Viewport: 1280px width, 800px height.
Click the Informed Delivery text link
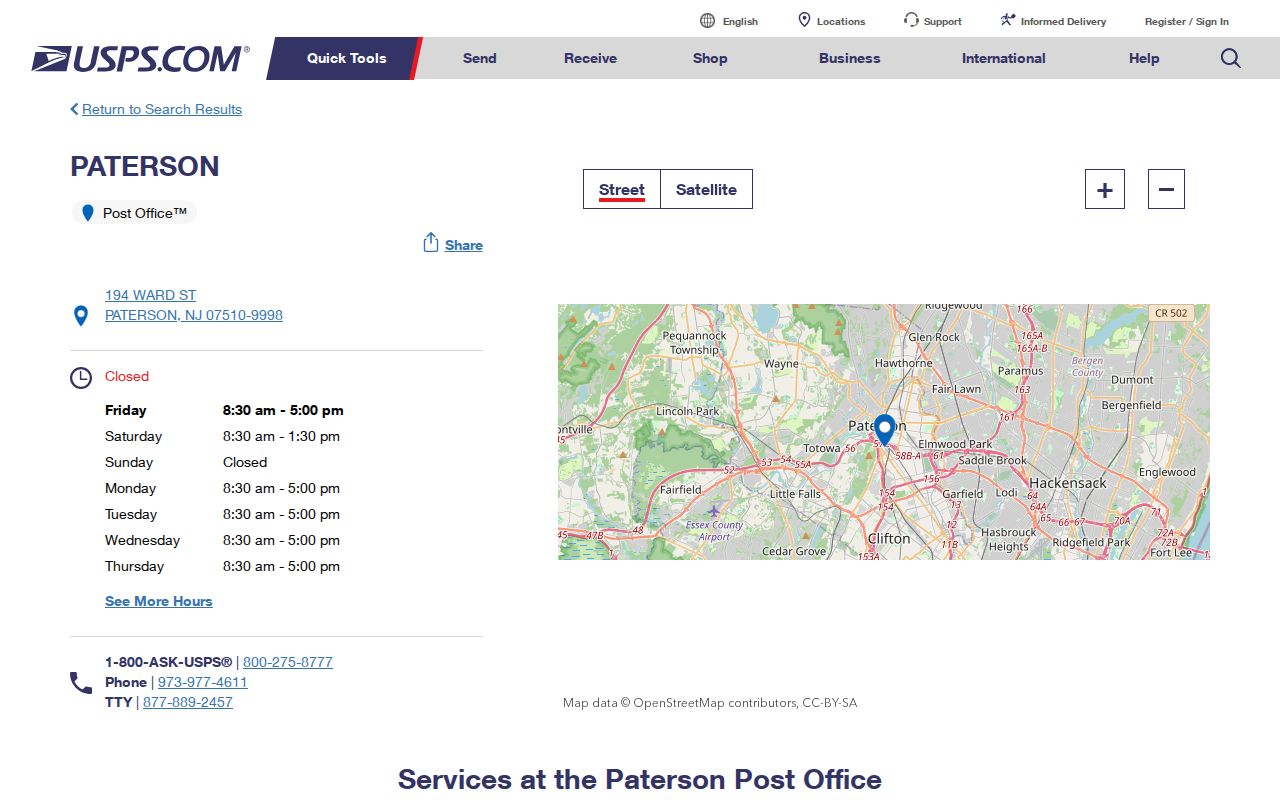pyautogui.click(x=1063, y=21)
